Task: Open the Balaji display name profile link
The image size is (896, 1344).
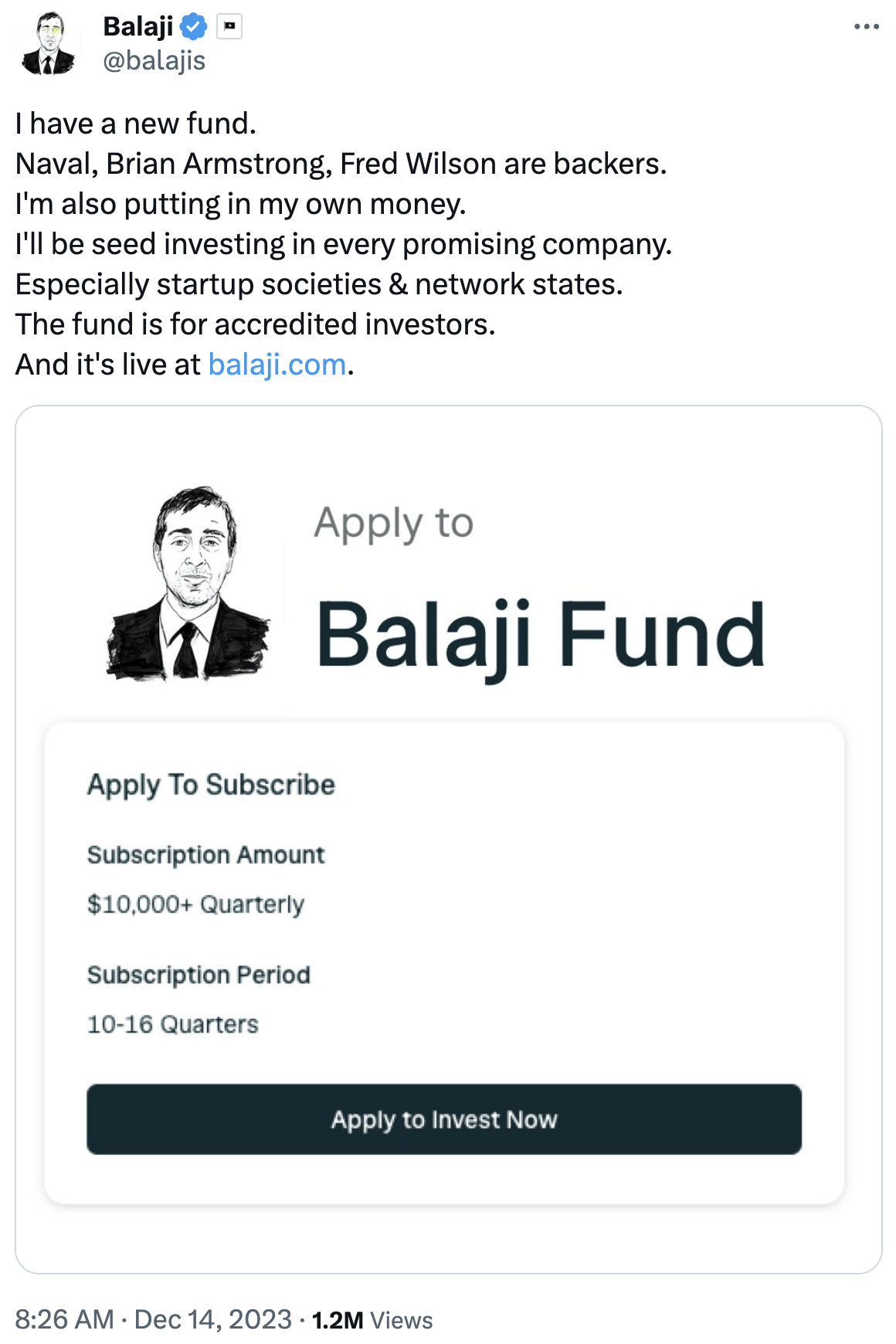Action: pyautogui.click(x=138, y=27)
